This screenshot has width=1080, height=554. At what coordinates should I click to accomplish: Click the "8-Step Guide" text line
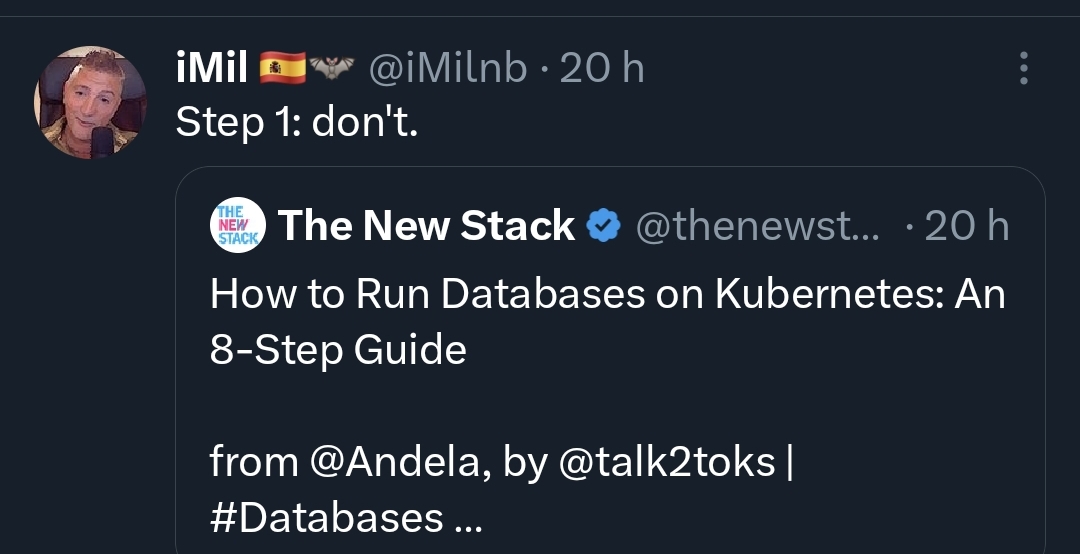pyautogui.click(x=338, y=350)
